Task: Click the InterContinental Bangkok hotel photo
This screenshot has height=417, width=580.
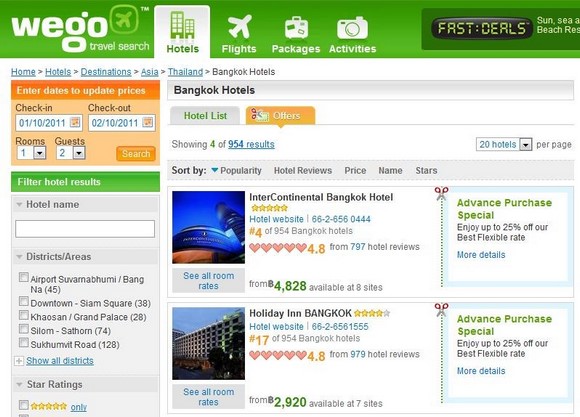Action: click(x=209, y=227)
